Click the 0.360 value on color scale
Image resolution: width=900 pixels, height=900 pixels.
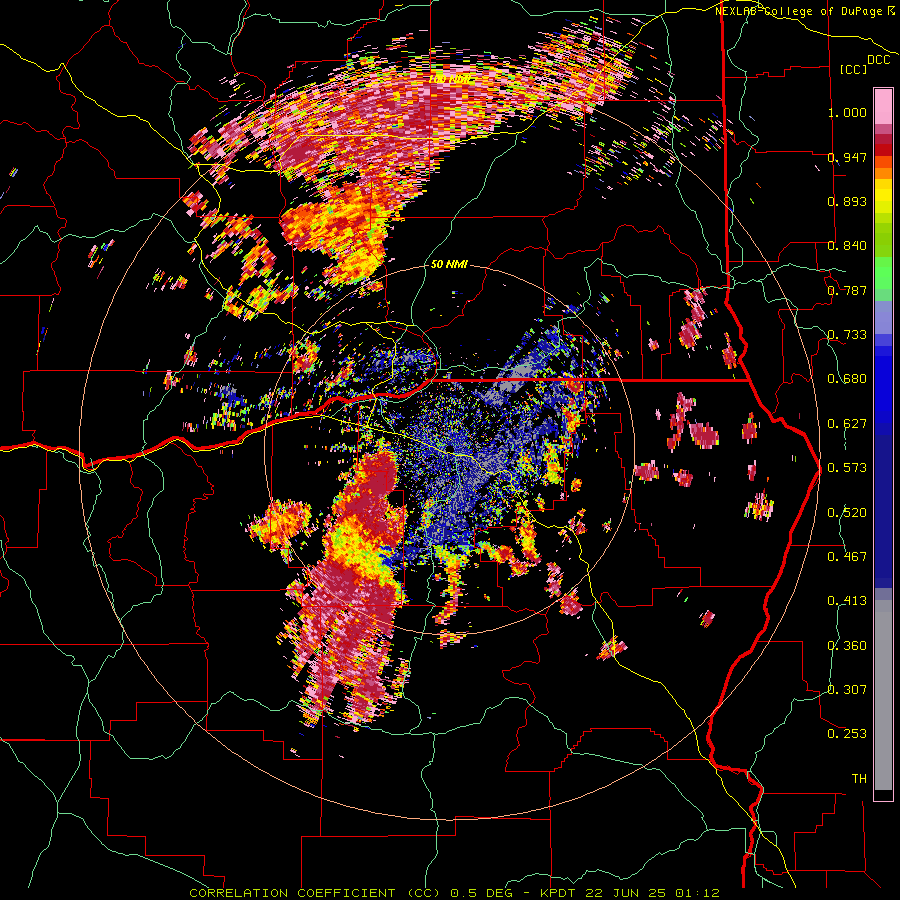tap(847, 645)
